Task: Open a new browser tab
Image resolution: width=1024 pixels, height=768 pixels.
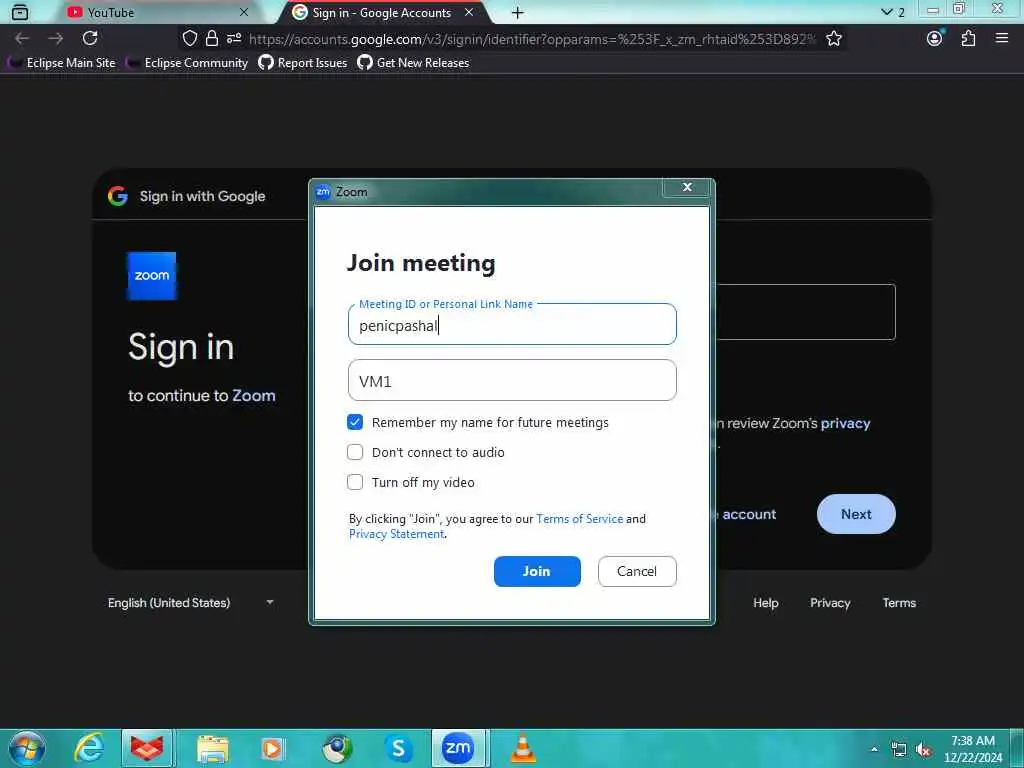Action: pyautogui.click(x=517, y=12)
